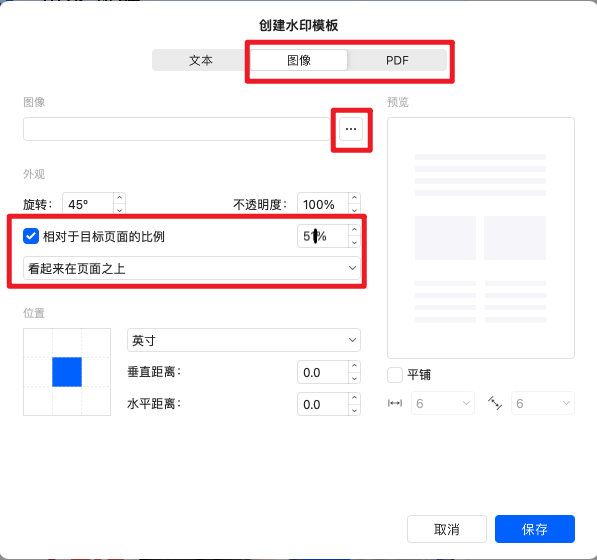Open 看起来在页面之上 dropdown
The width and height of the screenshot is (597, 560).
point(192,268)
